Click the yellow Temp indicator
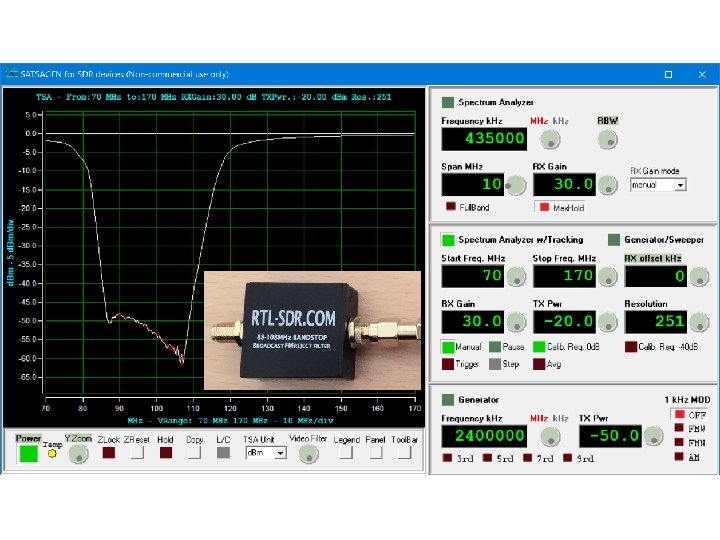720x540 pixels. click(x=52, y=454)
